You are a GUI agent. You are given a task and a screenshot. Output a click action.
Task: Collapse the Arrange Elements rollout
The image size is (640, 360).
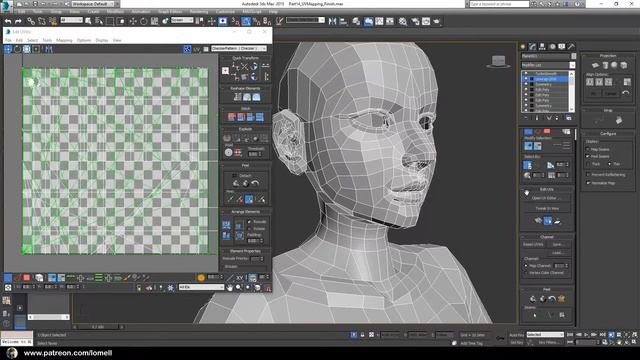pyautogui.click(x=245, y=212)
